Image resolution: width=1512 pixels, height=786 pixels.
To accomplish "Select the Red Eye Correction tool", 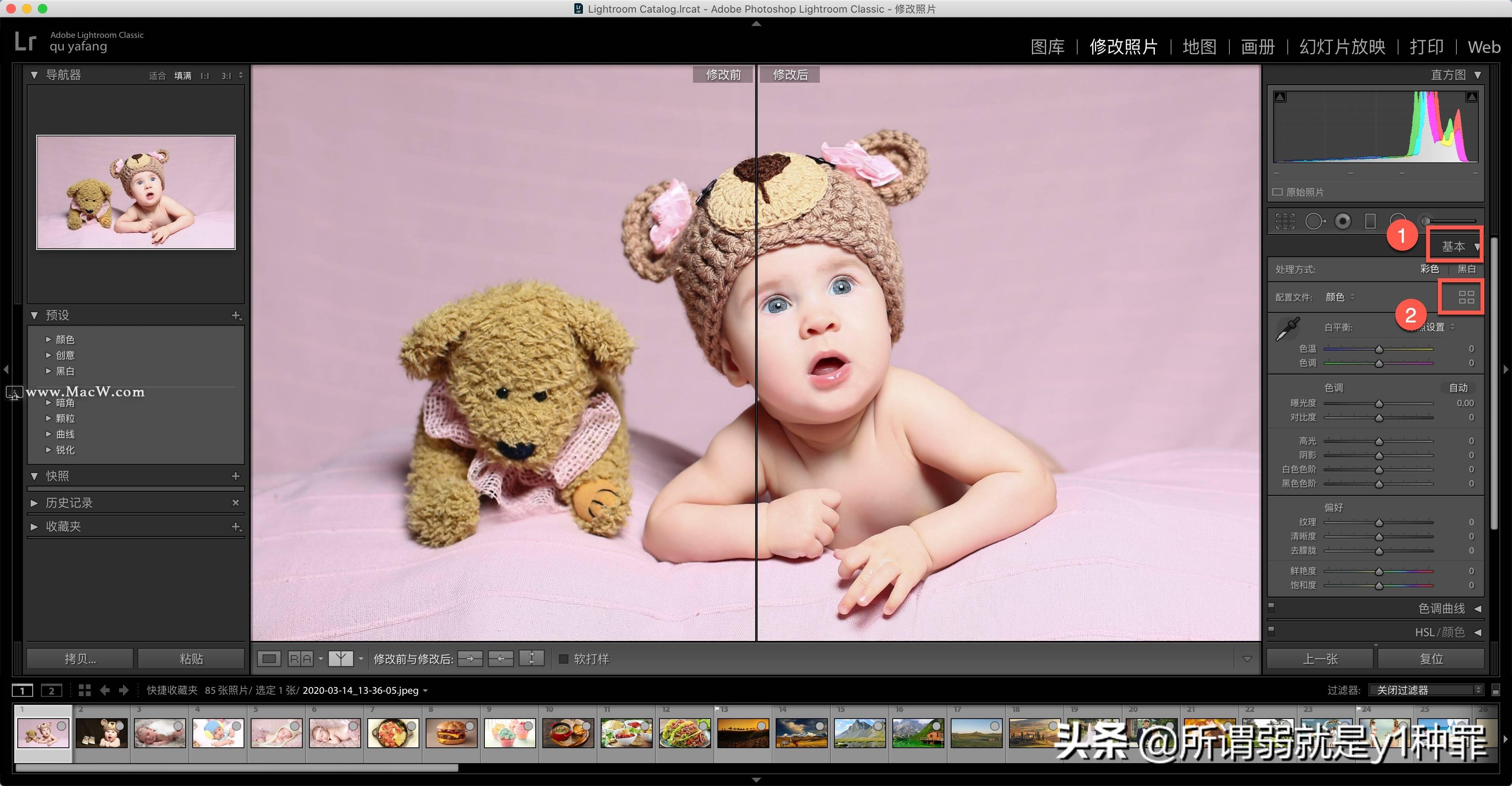I will coord(1343,221).
